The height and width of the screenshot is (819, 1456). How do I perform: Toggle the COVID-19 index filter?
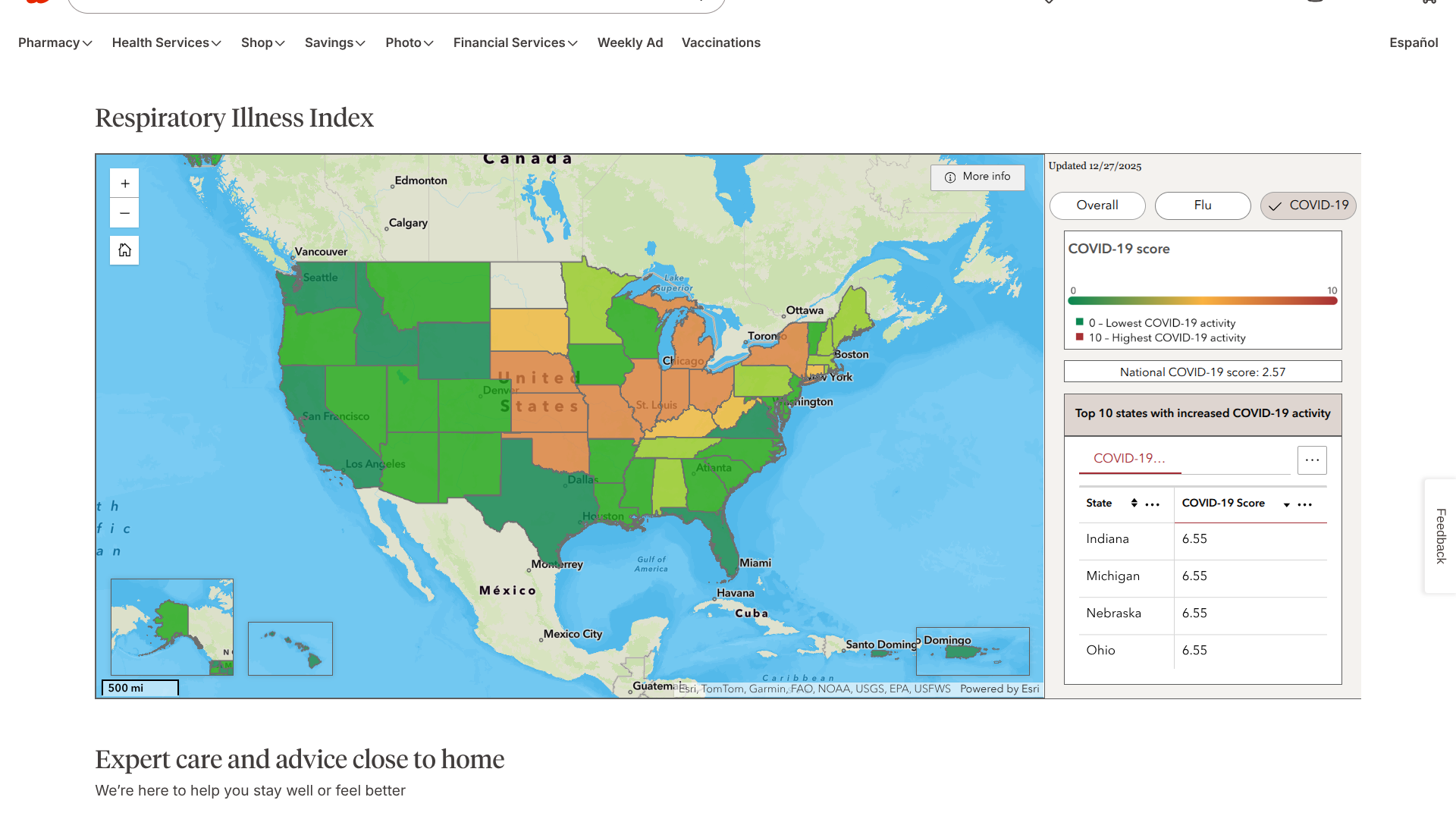pyautogui.click(x=1308, y=206)
